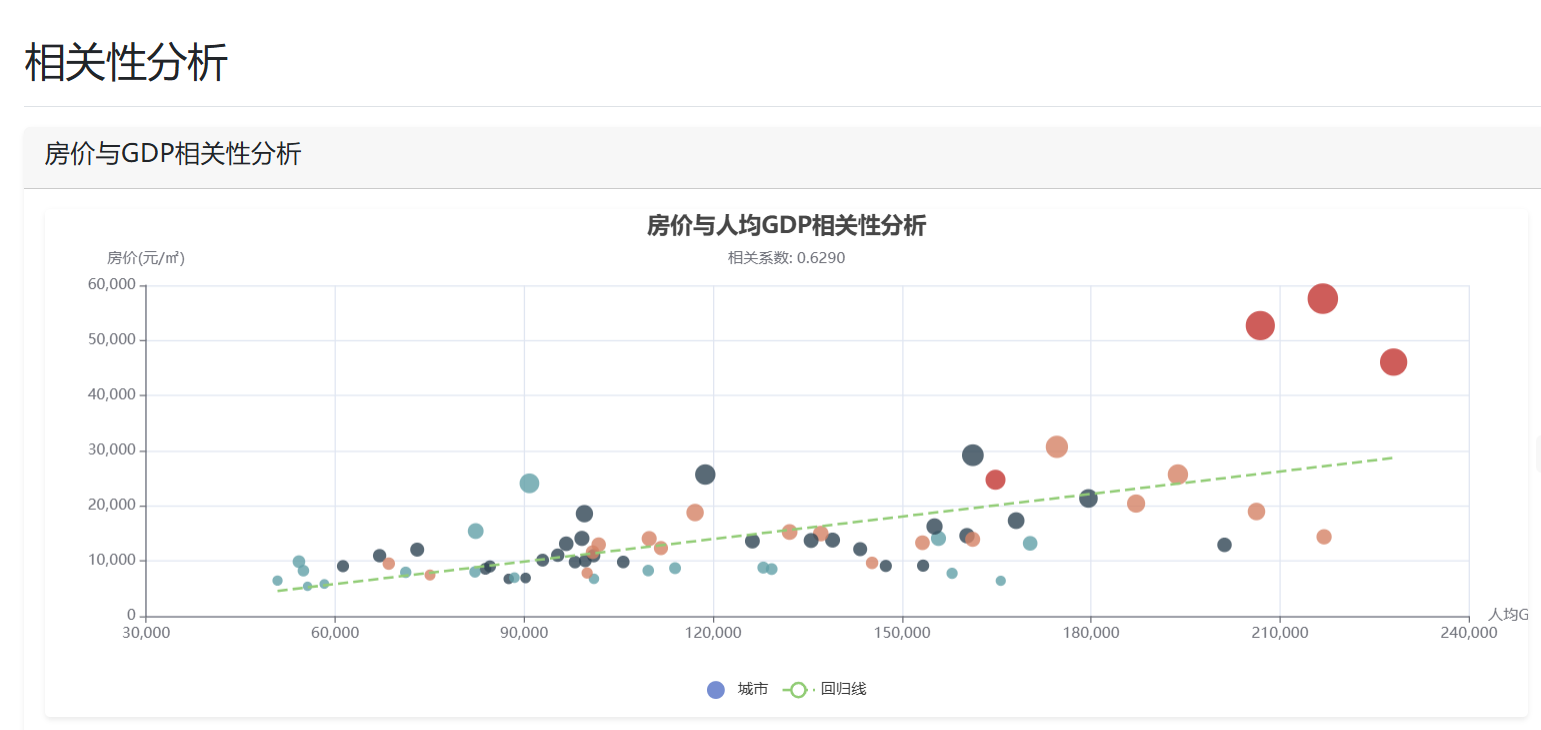Select the red bubble at GDP 228,000
The width and height of the screenshot is (1541, 730).
(x=1393, y=362)
